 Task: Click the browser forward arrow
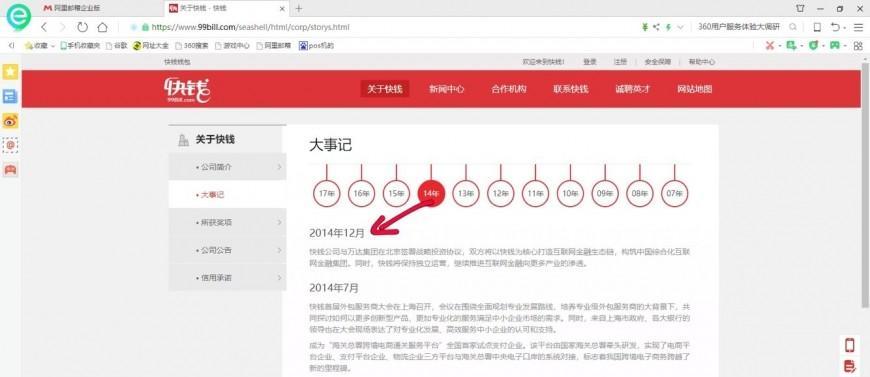pos(62,27)
